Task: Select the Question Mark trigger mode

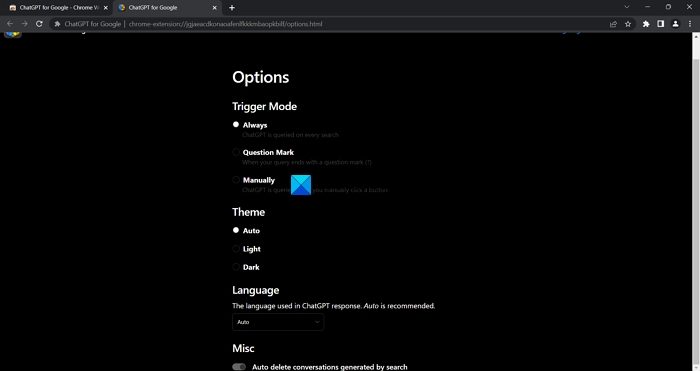Action: tap(236, 152)
